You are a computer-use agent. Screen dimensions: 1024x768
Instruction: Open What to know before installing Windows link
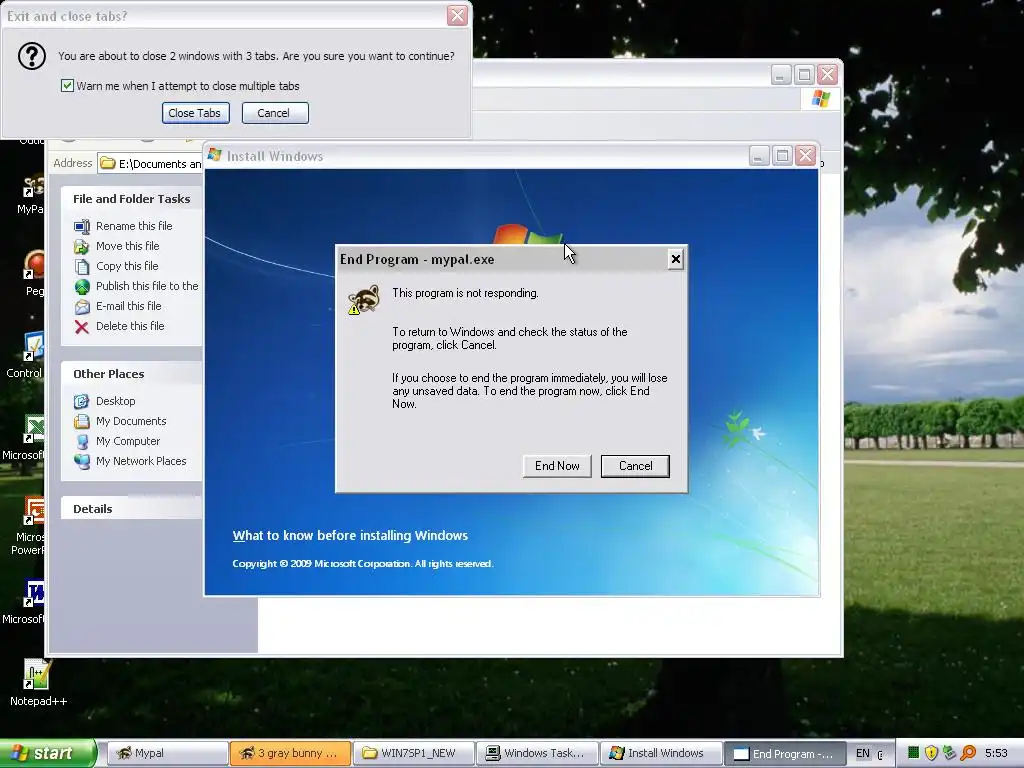(350, 536)
